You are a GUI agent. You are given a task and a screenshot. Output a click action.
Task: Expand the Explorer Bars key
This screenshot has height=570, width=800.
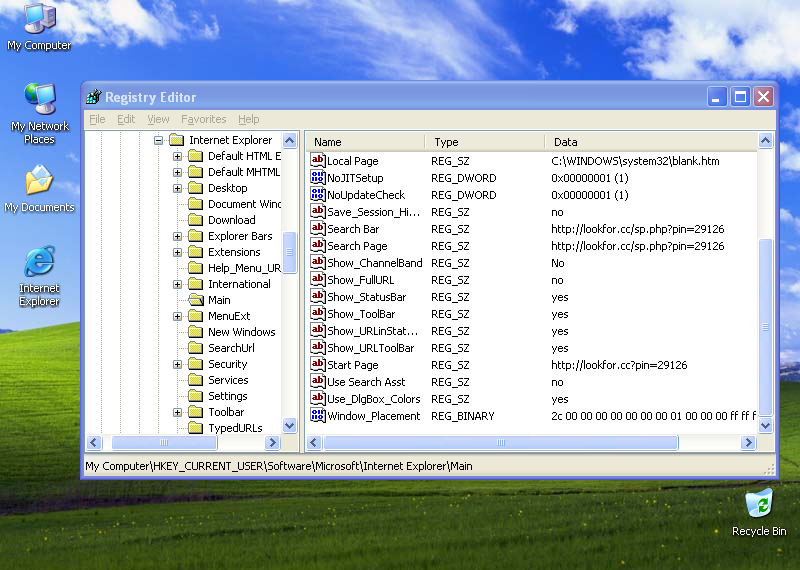pos(178,236)
